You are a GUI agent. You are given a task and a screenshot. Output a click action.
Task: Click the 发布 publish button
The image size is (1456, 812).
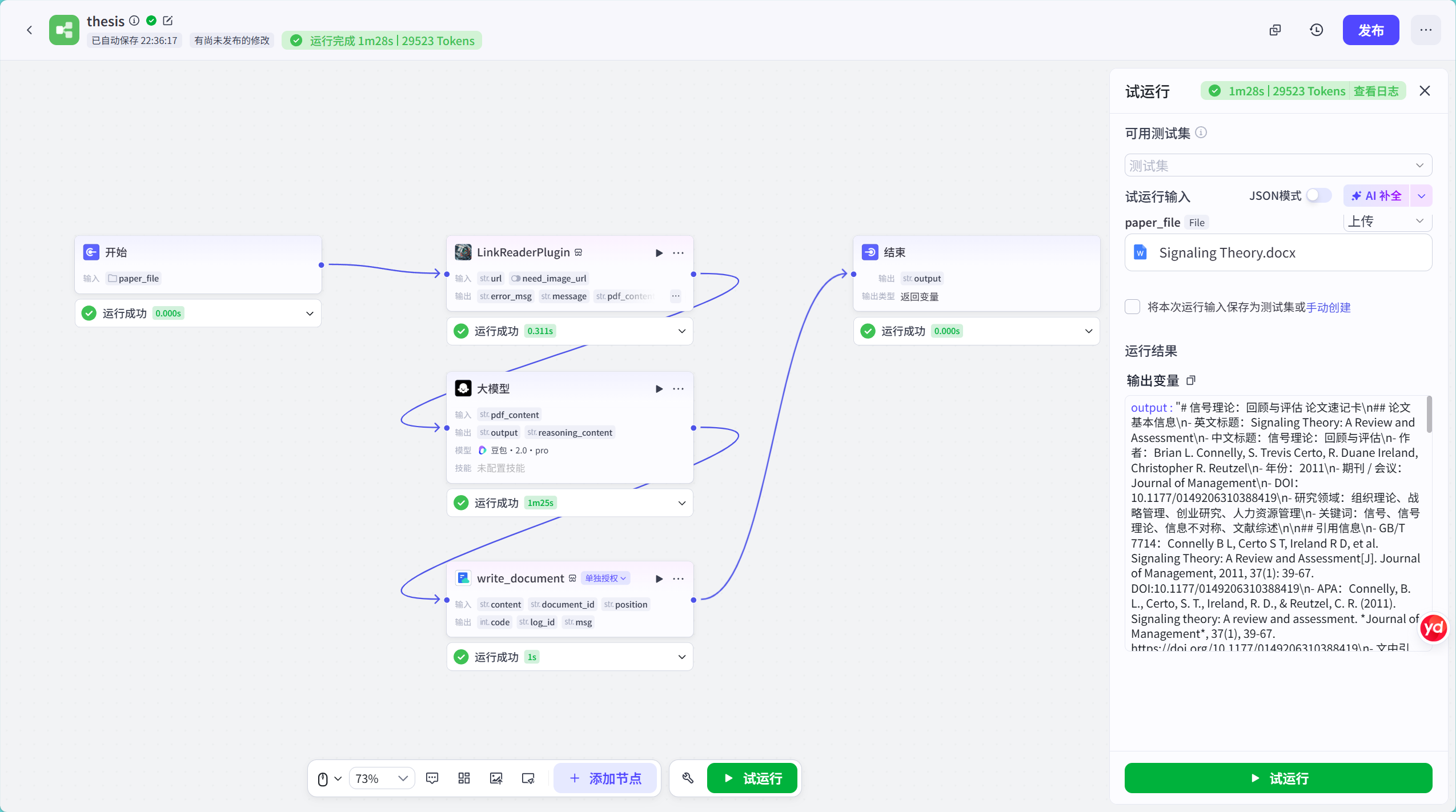tap(1371, 30)
